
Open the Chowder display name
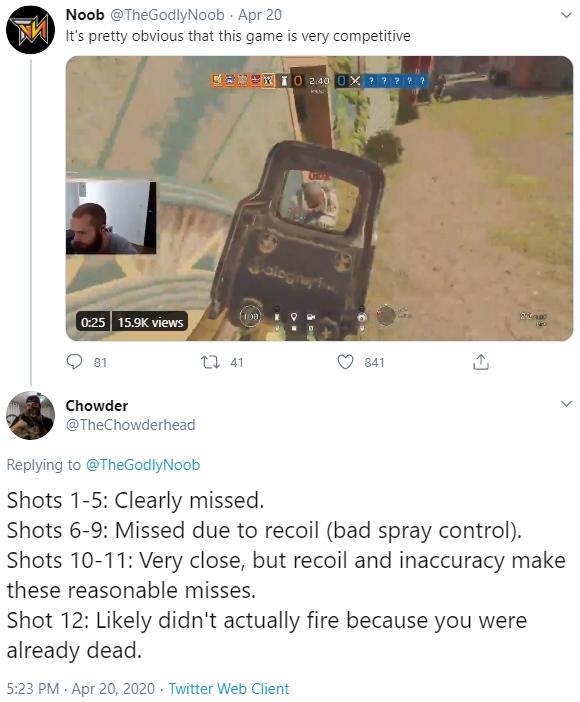(97, 406)
